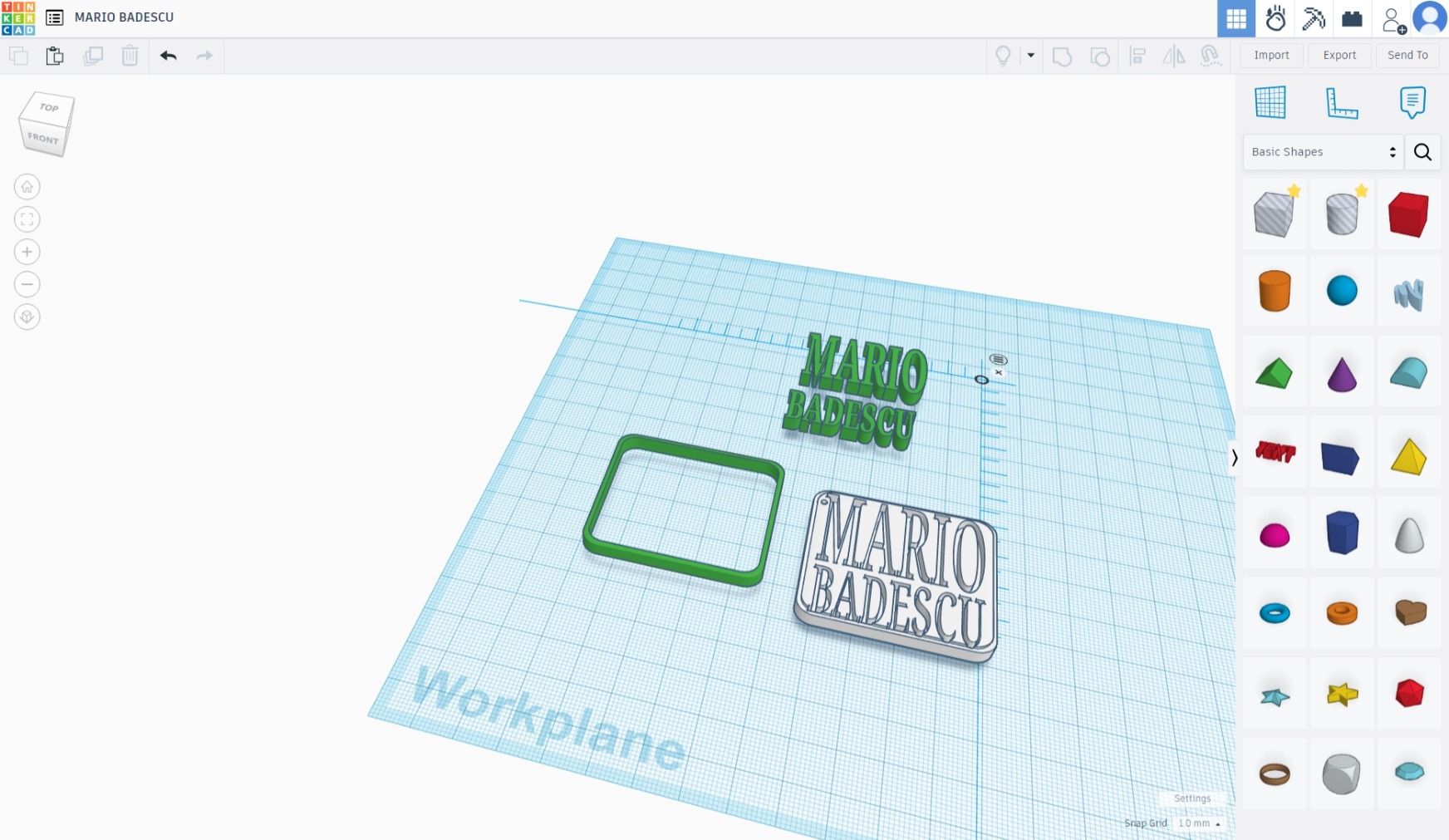
Task: Click the Export button
Action: 1339,55
